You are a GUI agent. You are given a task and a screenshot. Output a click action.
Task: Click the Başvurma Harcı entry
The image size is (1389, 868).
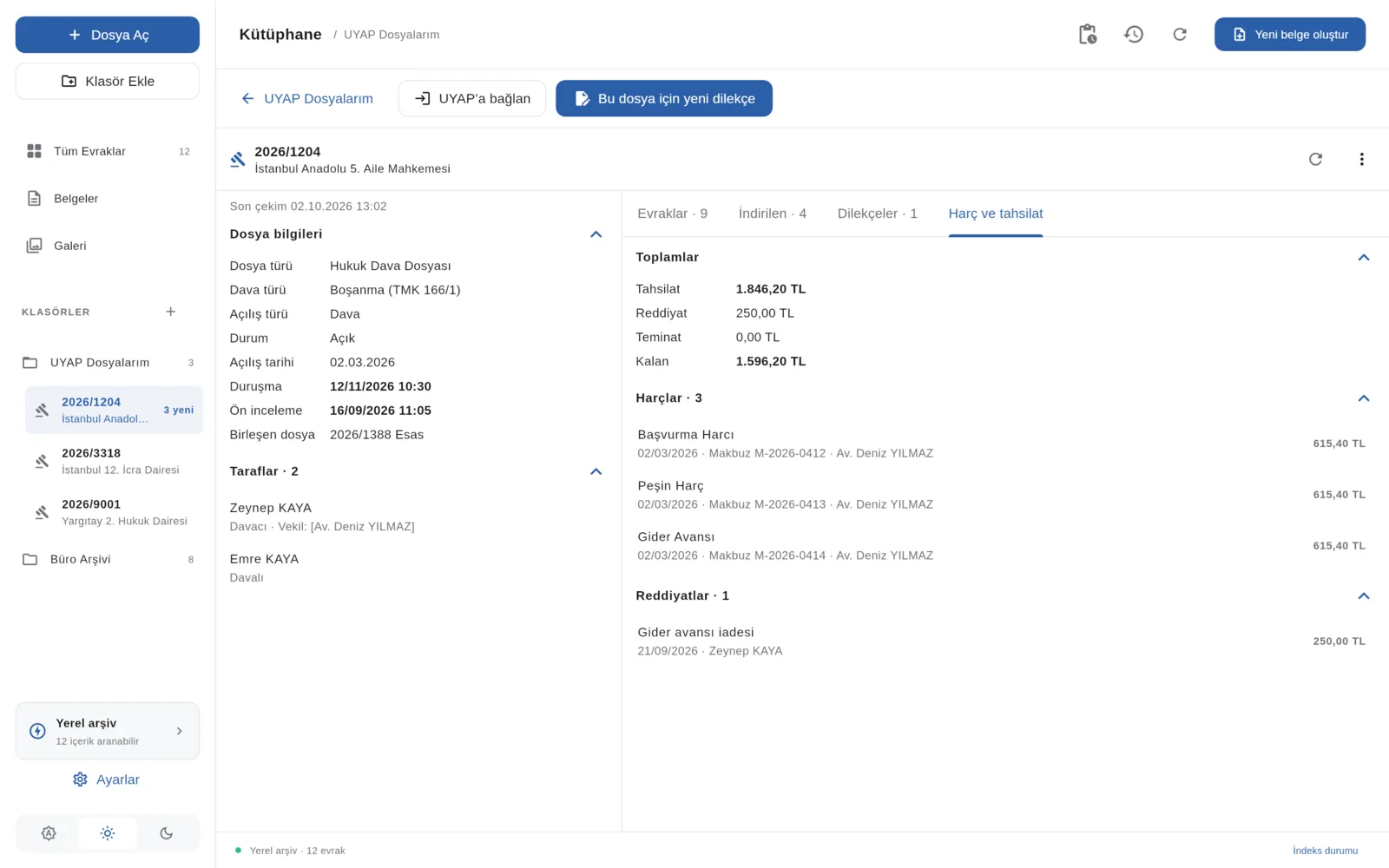tap(1001, 444)
